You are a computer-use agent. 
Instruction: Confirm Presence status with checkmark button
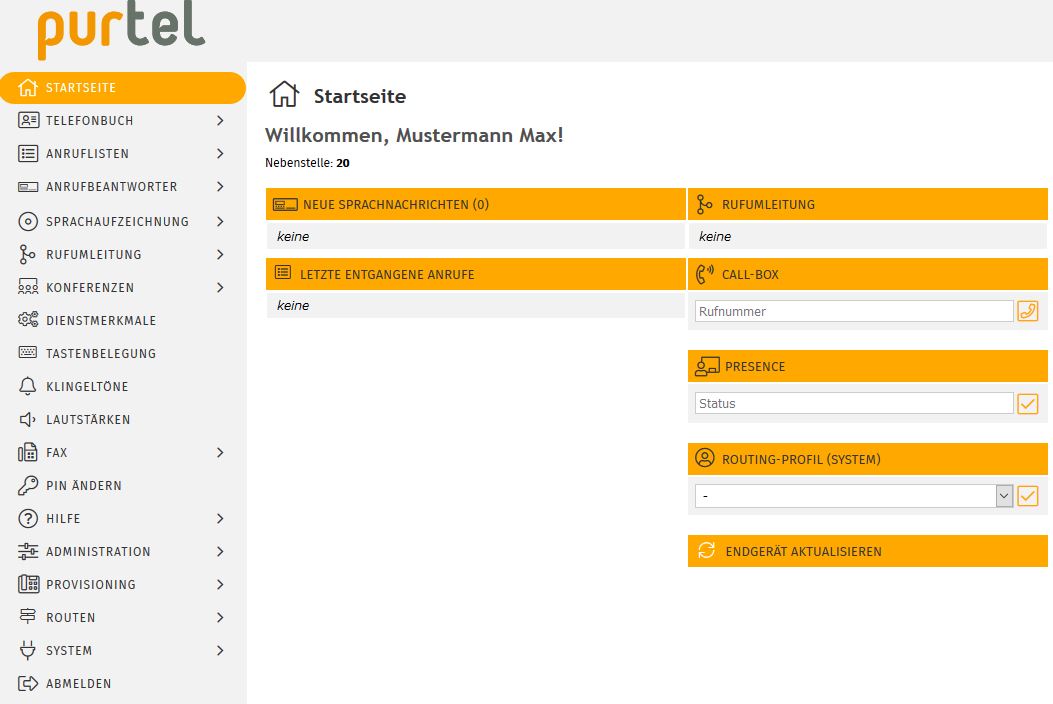(1027, 404)
